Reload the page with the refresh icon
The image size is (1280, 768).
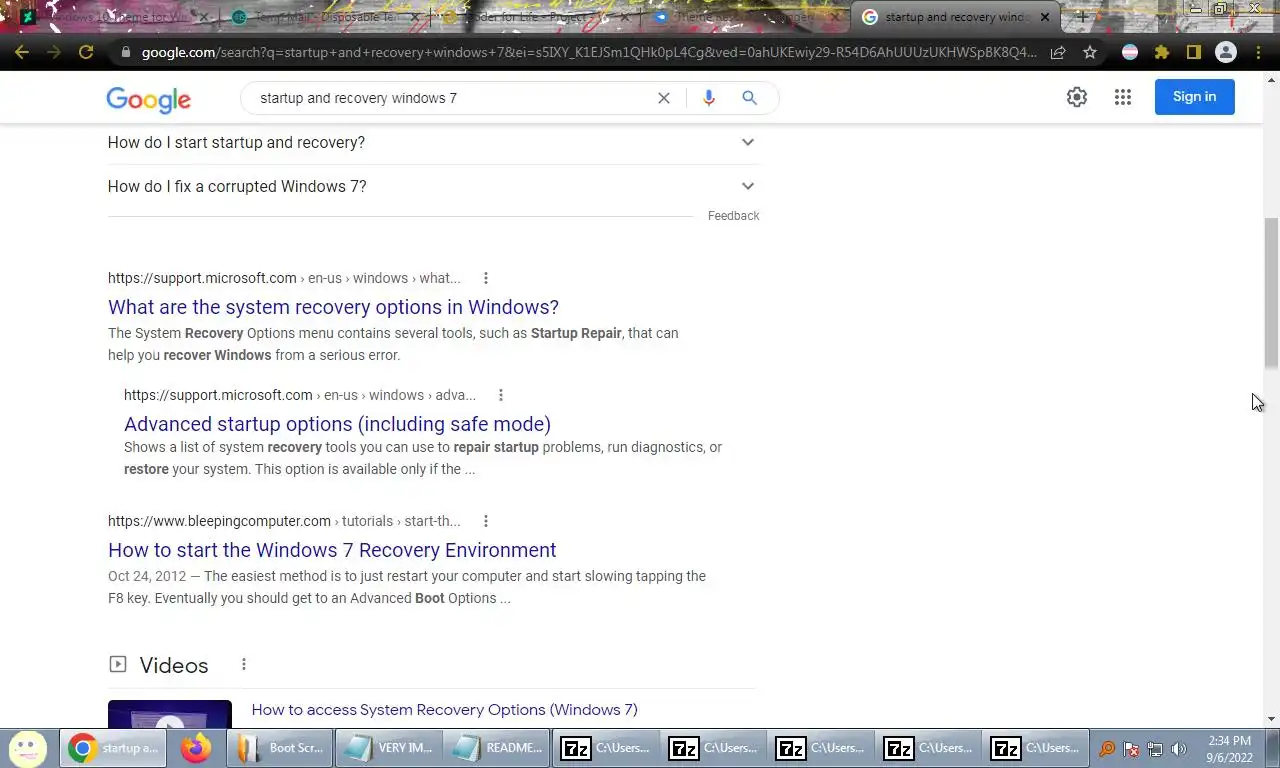86,52
